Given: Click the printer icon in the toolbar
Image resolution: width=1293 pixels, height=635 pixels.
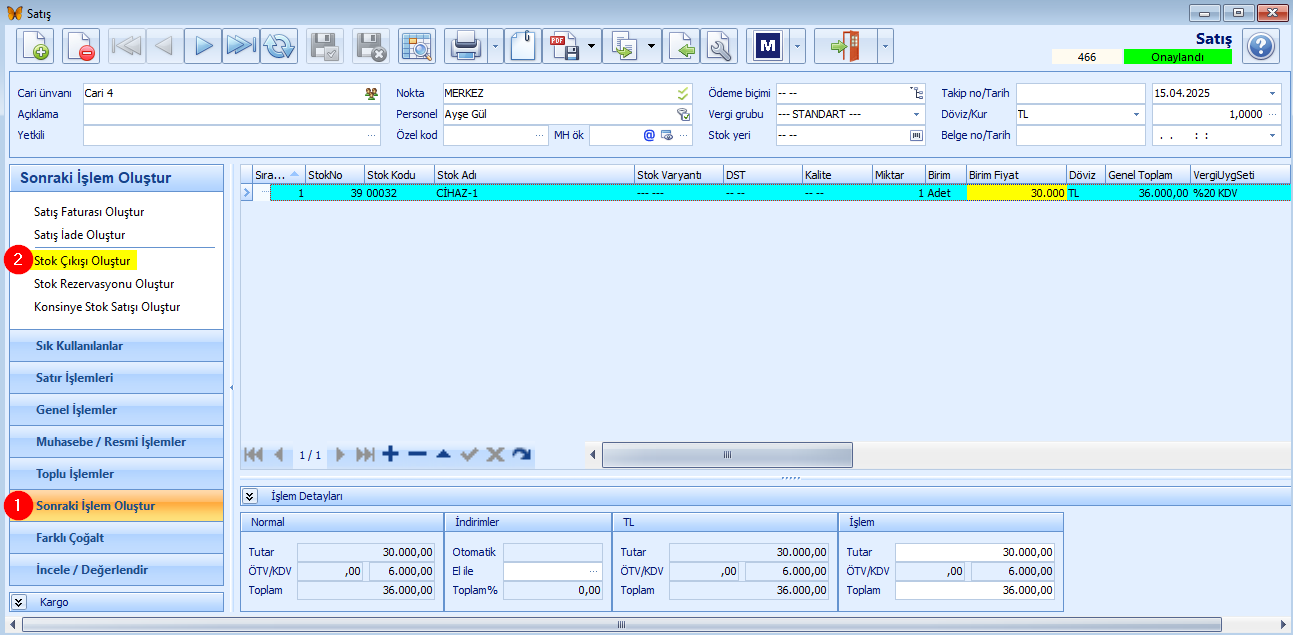Looking at the screenshot, I should [x=466, y=46].
